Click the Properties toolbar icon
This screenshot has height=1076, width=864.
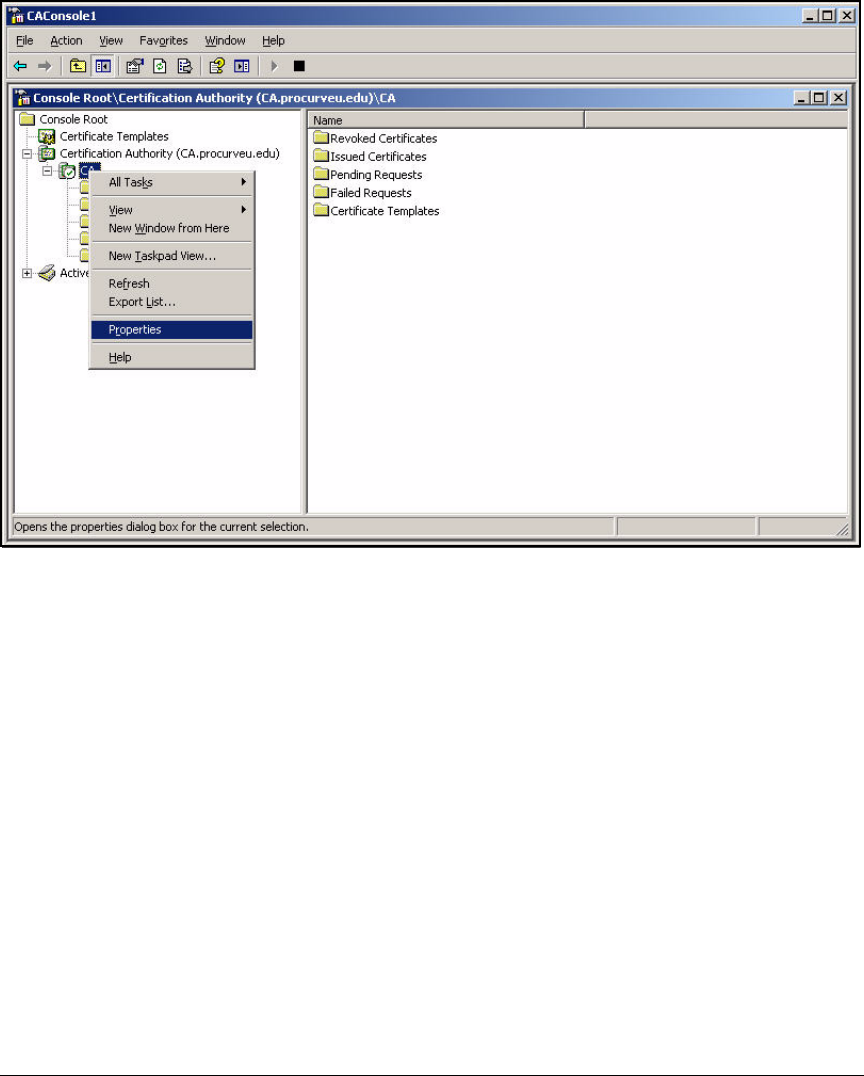tap(135, 66)
